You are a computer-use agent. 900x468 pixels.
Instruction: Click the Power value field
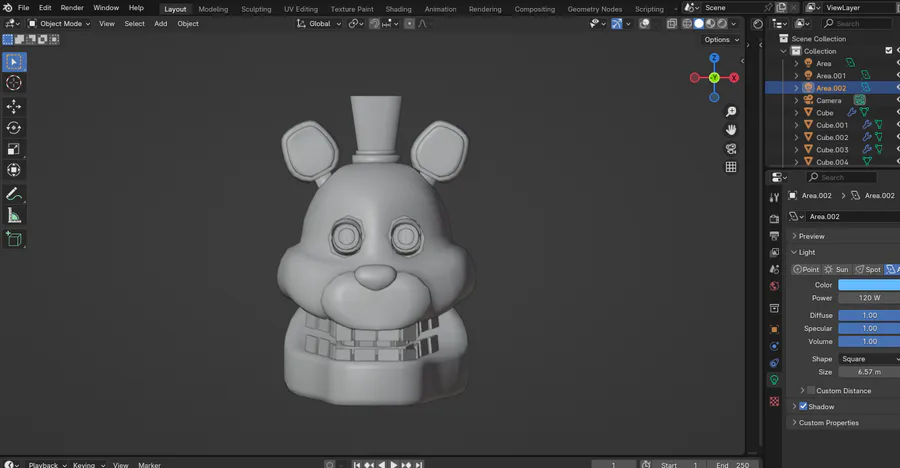869,298
